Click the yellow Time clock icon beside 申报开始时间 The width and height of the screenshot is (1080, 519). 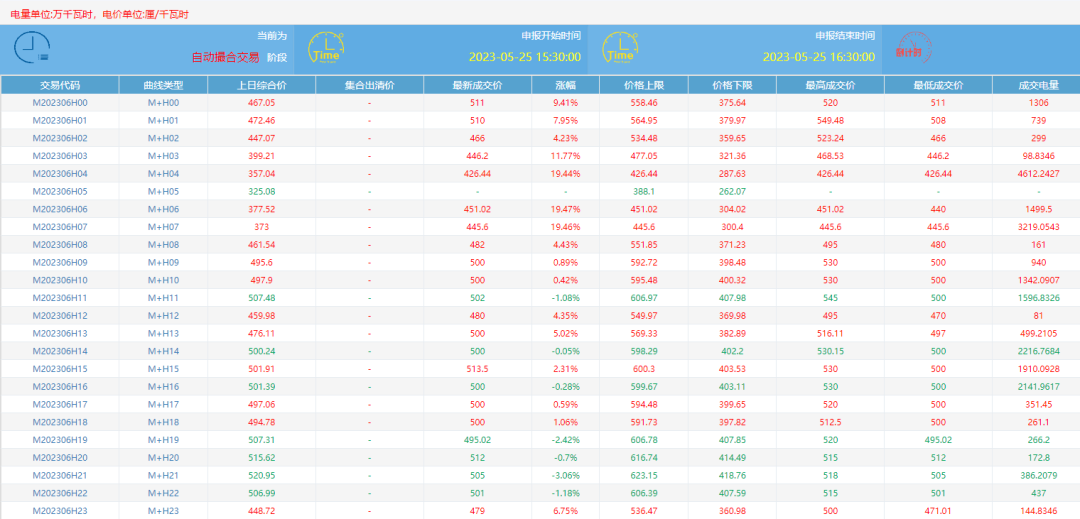coord(326,47)
